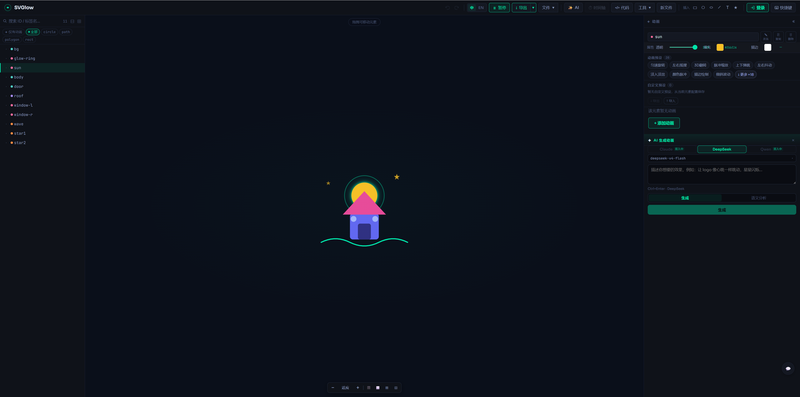Click the middle icon beside the search field

pos(72,21)
